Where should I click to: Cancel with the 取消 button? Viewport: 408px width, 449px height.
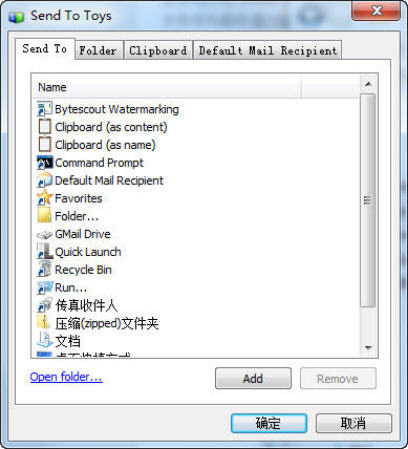[x=354, y=423]
